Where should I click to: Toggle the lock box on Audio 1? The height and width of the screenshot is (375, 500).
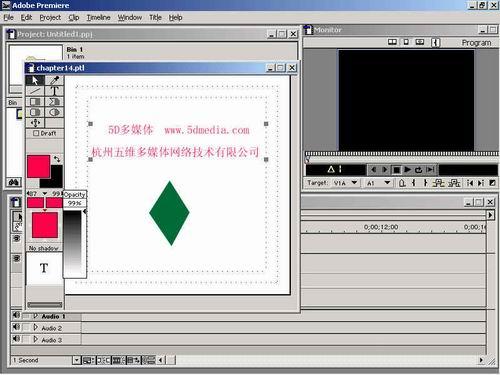pyautogui.click(x=26, y=316)
